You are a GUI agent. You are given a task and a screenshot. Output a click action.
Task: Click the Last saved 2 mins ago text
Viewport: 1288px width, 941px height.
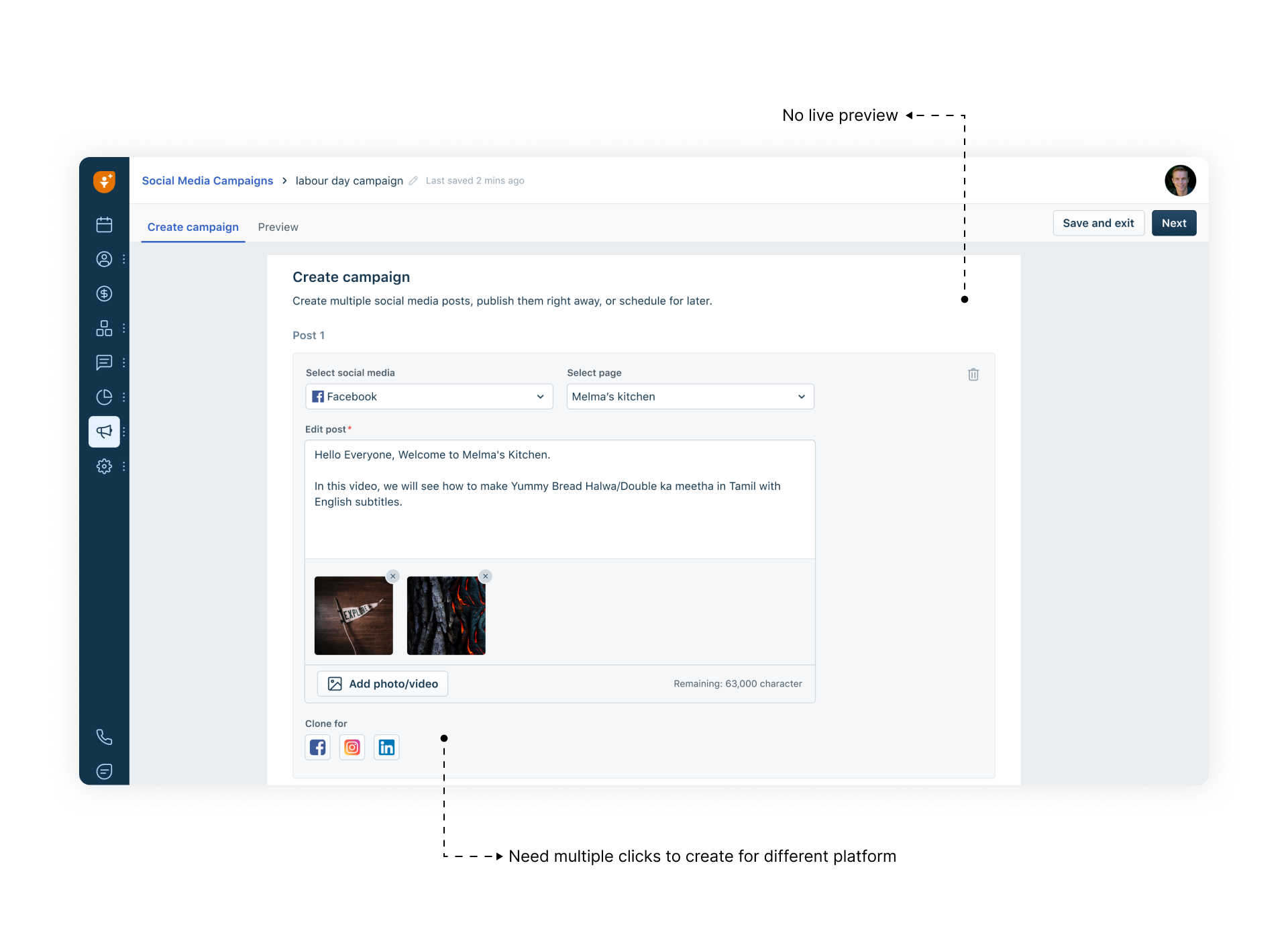point(475,181)
